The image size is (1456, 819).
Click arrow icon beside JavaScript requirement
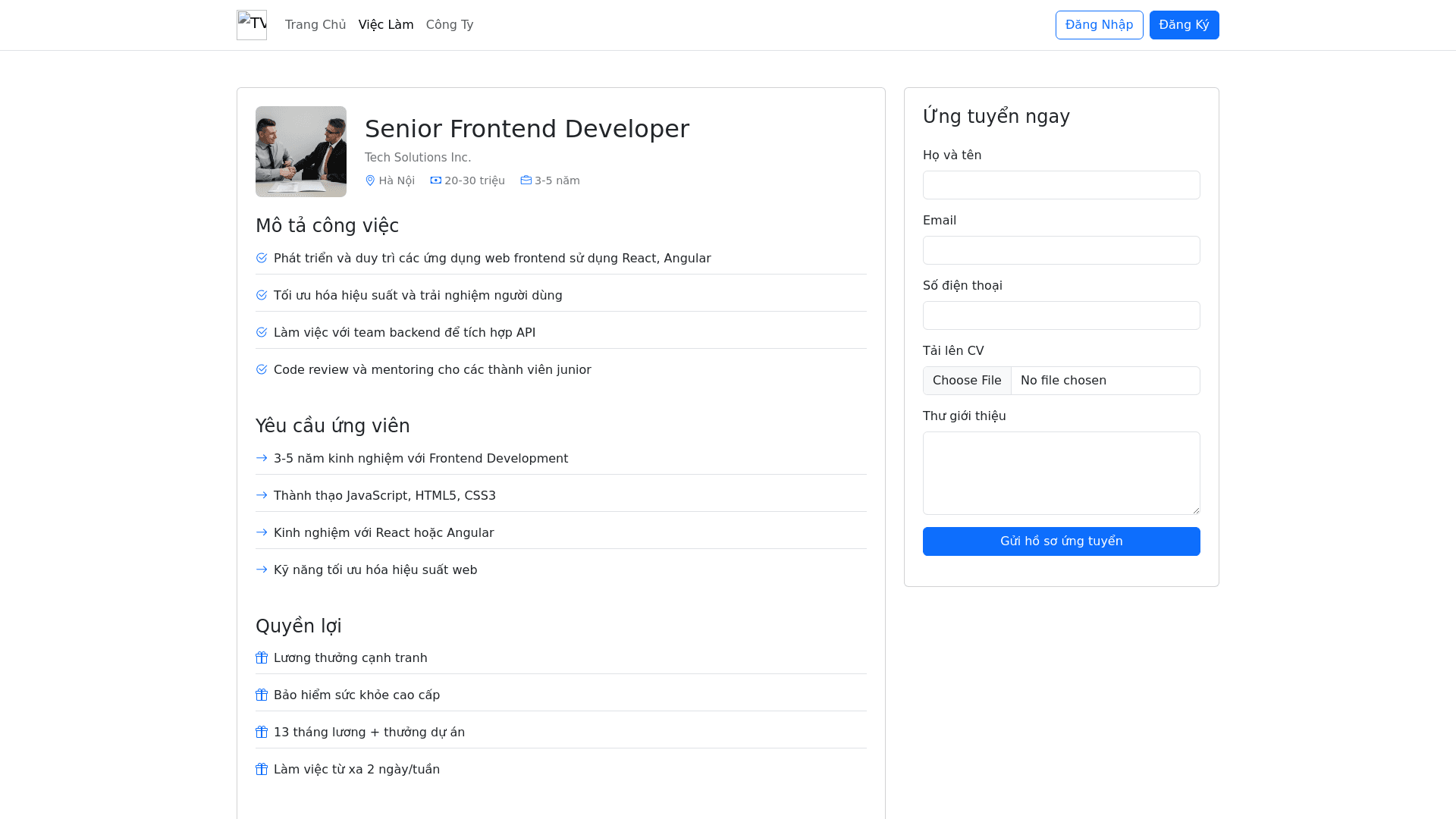tap(262, 495)
